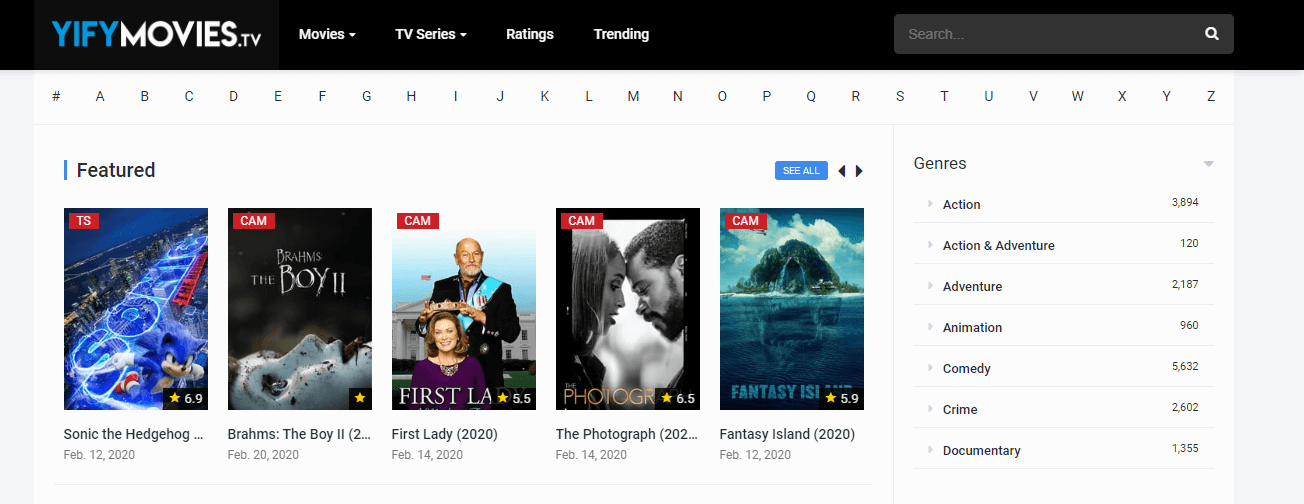1304x504 pixels.
Task: Filter titles by letter C
Action: [189, 97]
